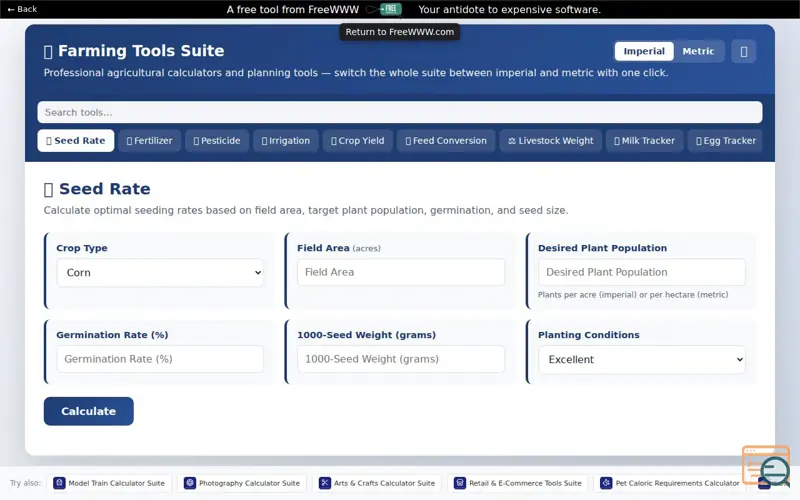Screen dimensions: 800x500
Task: Open the Egg Tracker tab
Action: (726, 141)
